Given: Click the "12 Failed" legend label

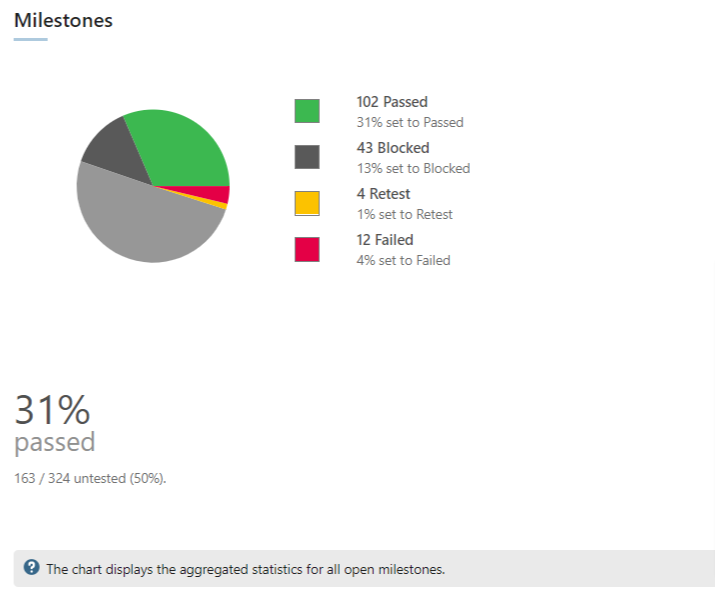Looking at the screenshot, I should click(385, 240).
